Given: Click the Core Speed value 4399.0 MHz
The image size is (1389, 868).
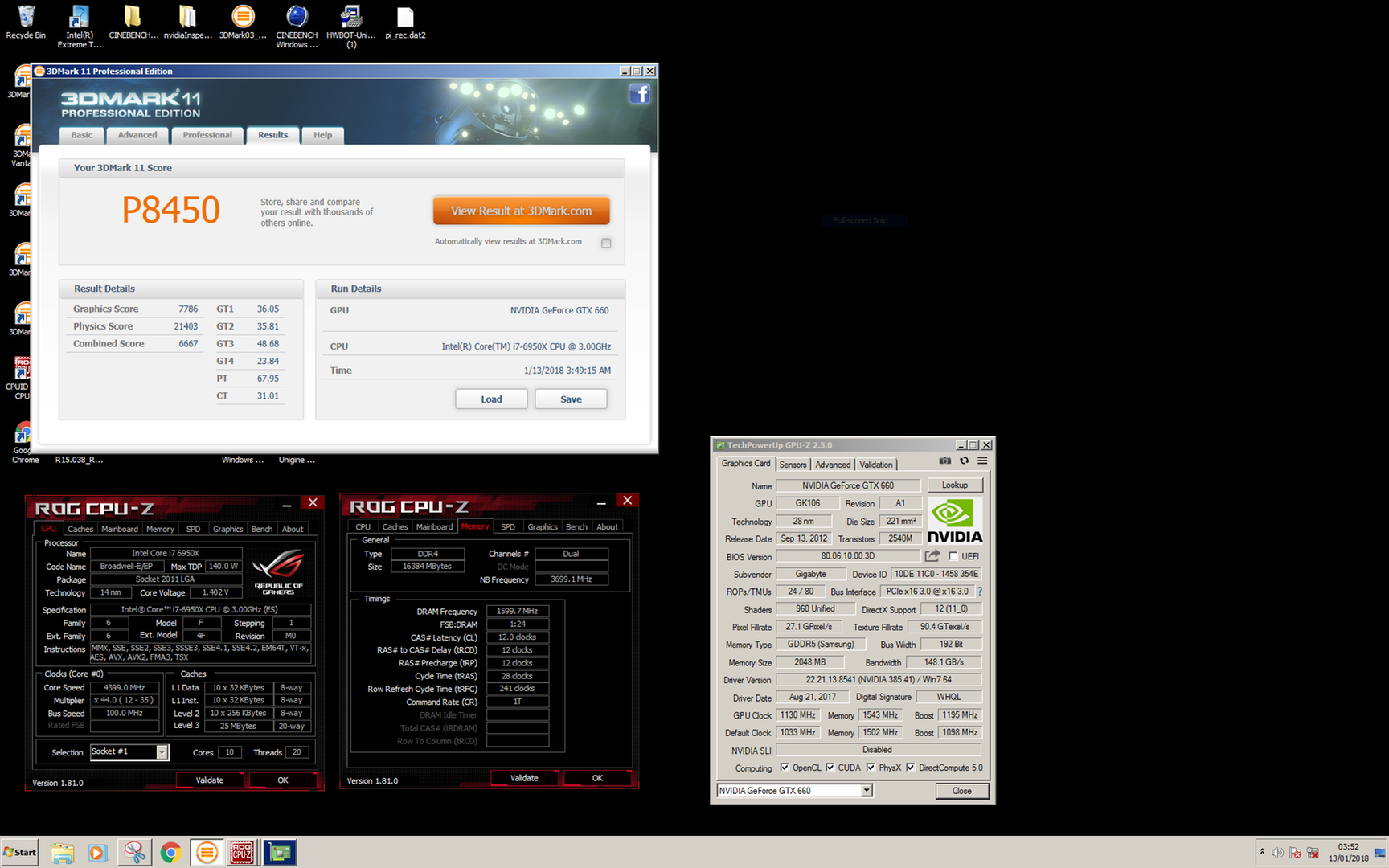Looking at the screenshot, I should coord(125,688).
